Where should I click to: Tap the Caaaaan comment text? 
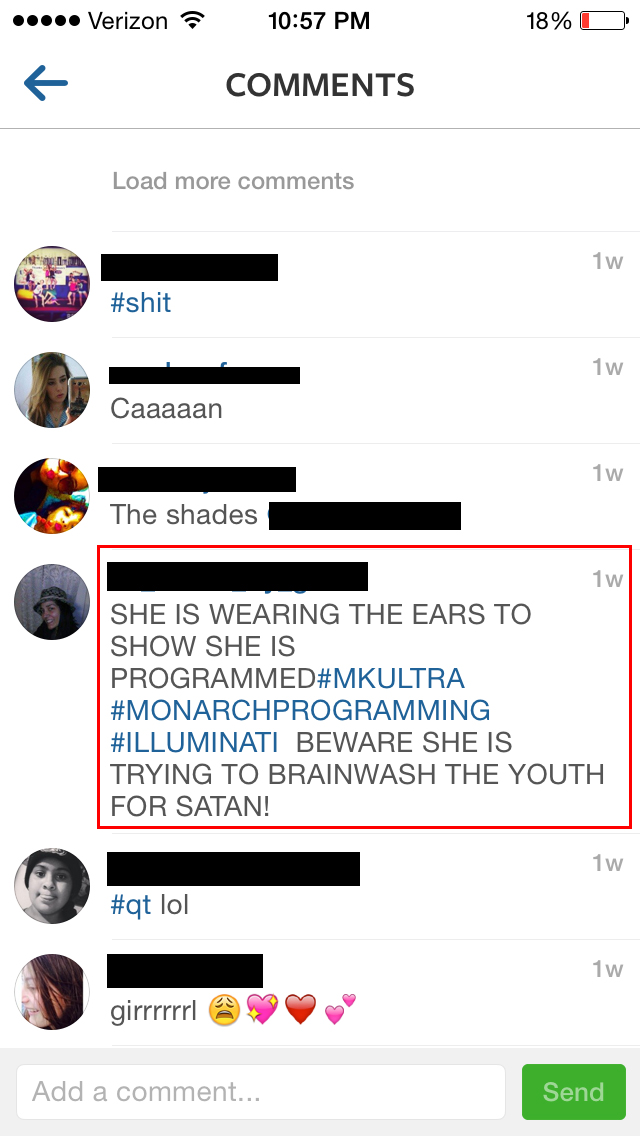[x=166, y=409]
